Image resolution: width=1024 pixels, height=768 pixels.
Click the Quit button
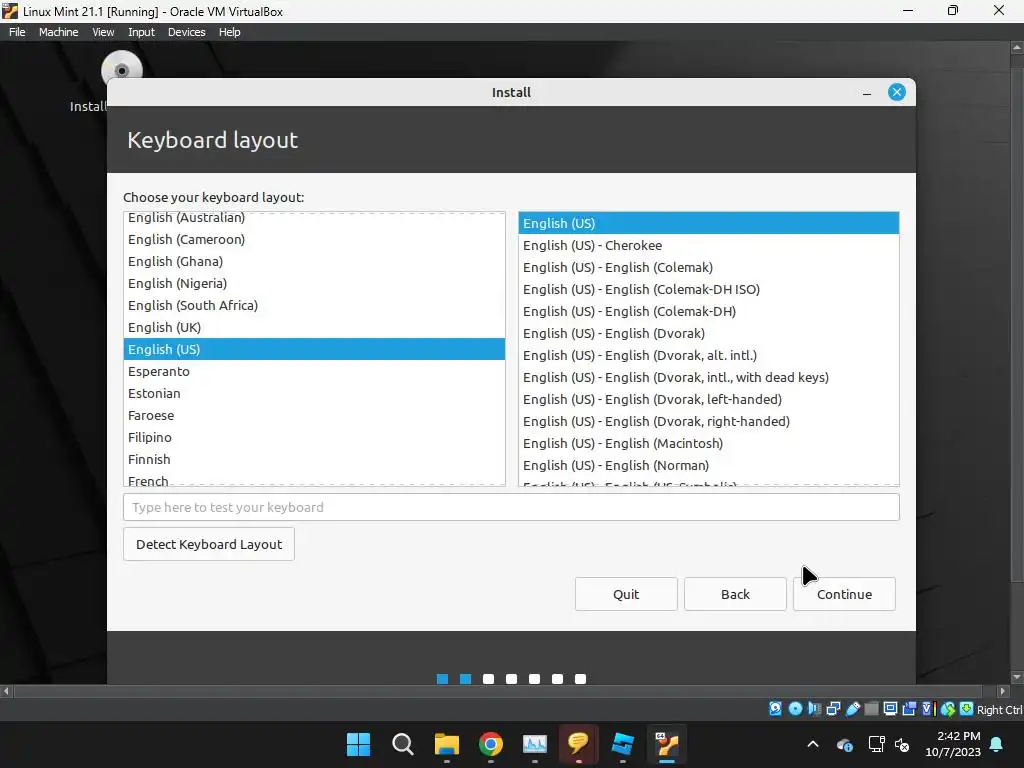(x=626, y=594)
